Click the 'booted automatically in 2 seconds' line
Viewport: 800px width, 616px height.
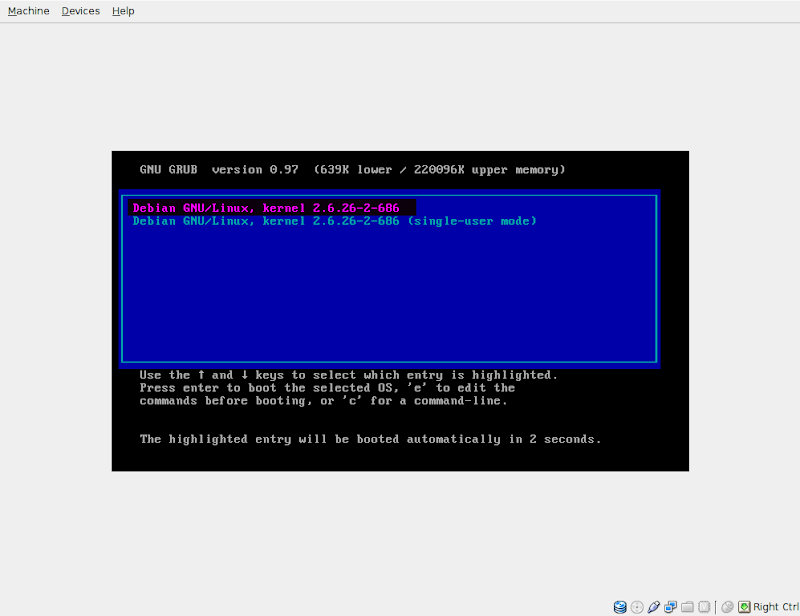pyautogui.click(x=370, y=439)
